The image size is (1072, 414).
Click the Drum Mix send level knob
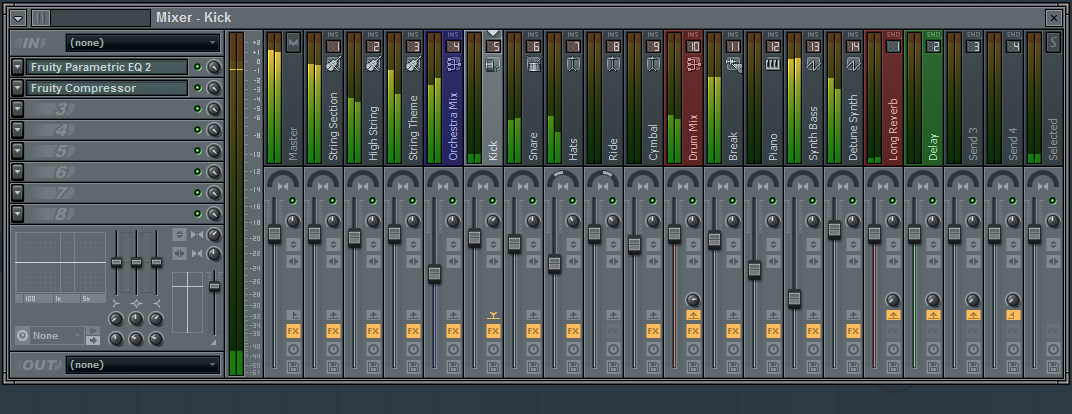coord(693,300)
